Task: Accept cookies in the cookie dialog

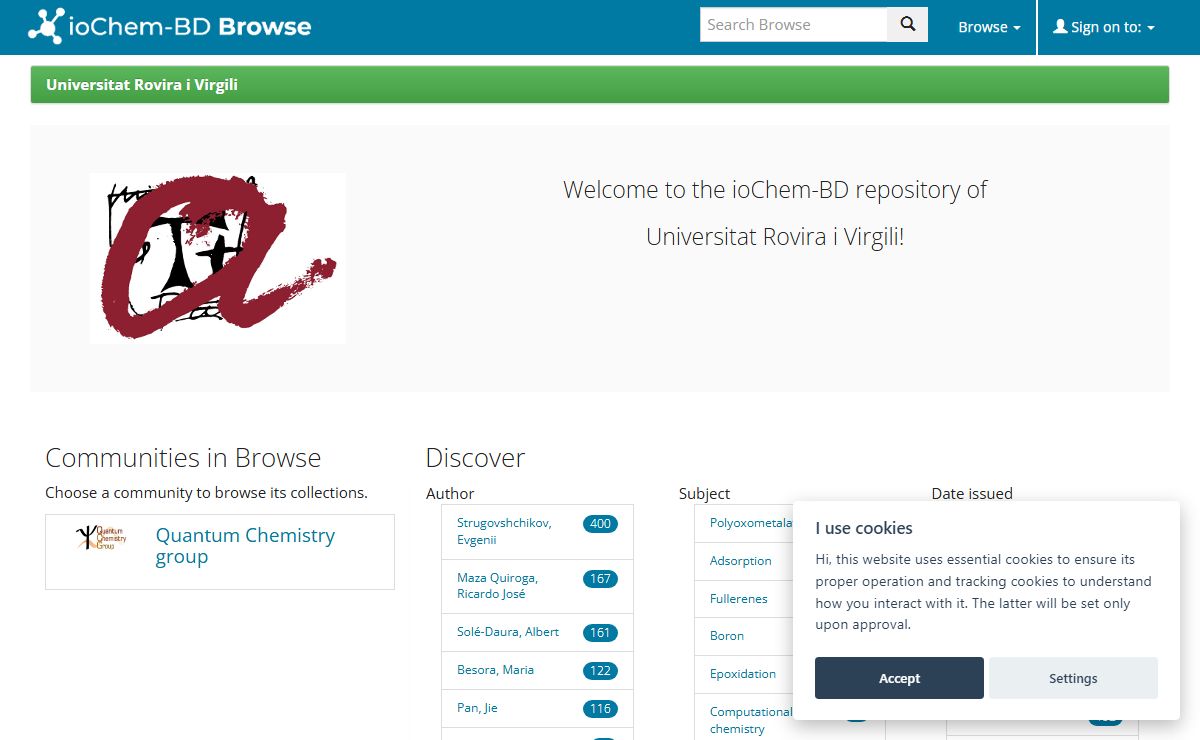Action: tap(899, 678)
